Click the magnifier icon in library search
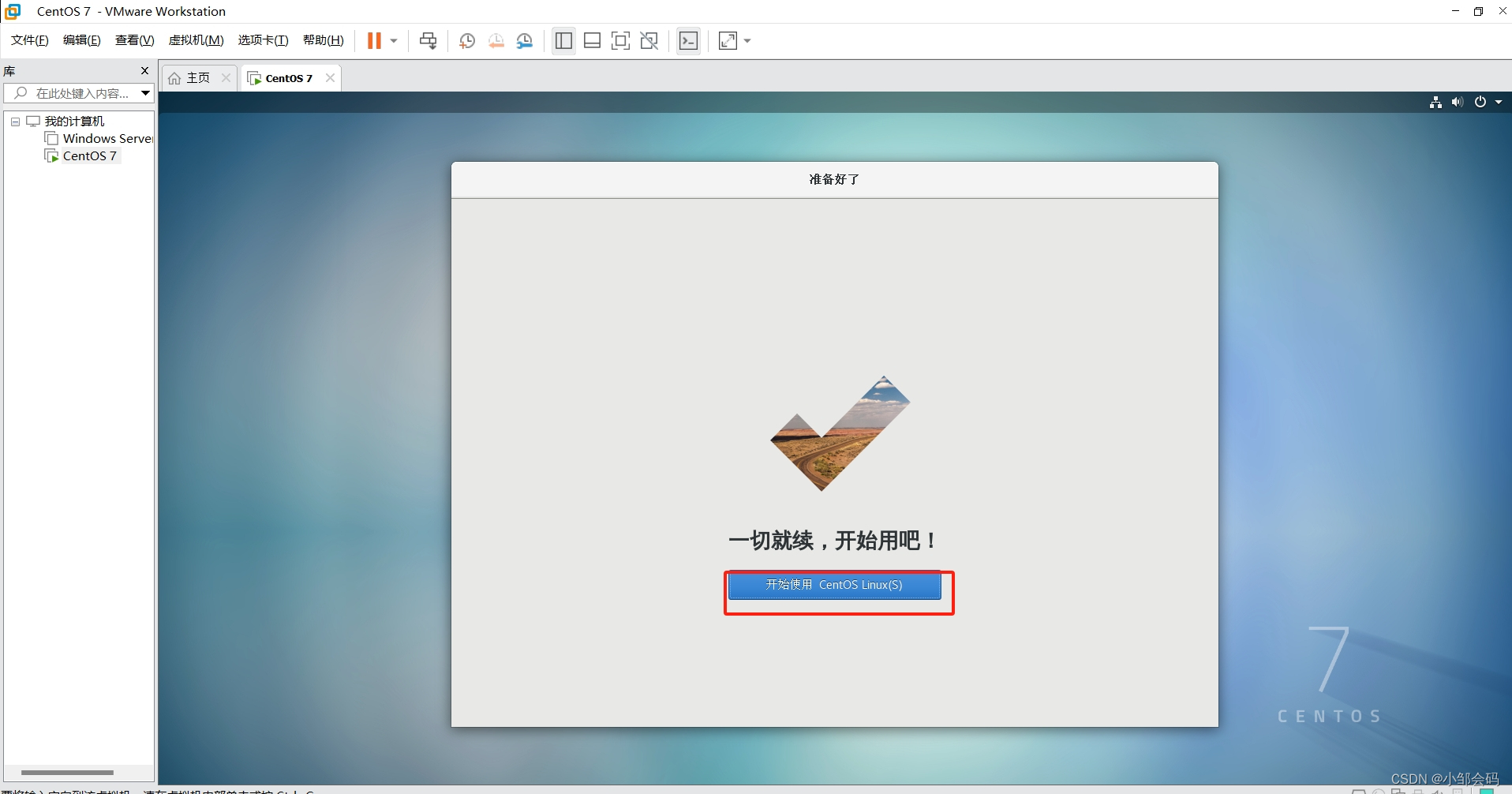 click(x=21, y=93)
